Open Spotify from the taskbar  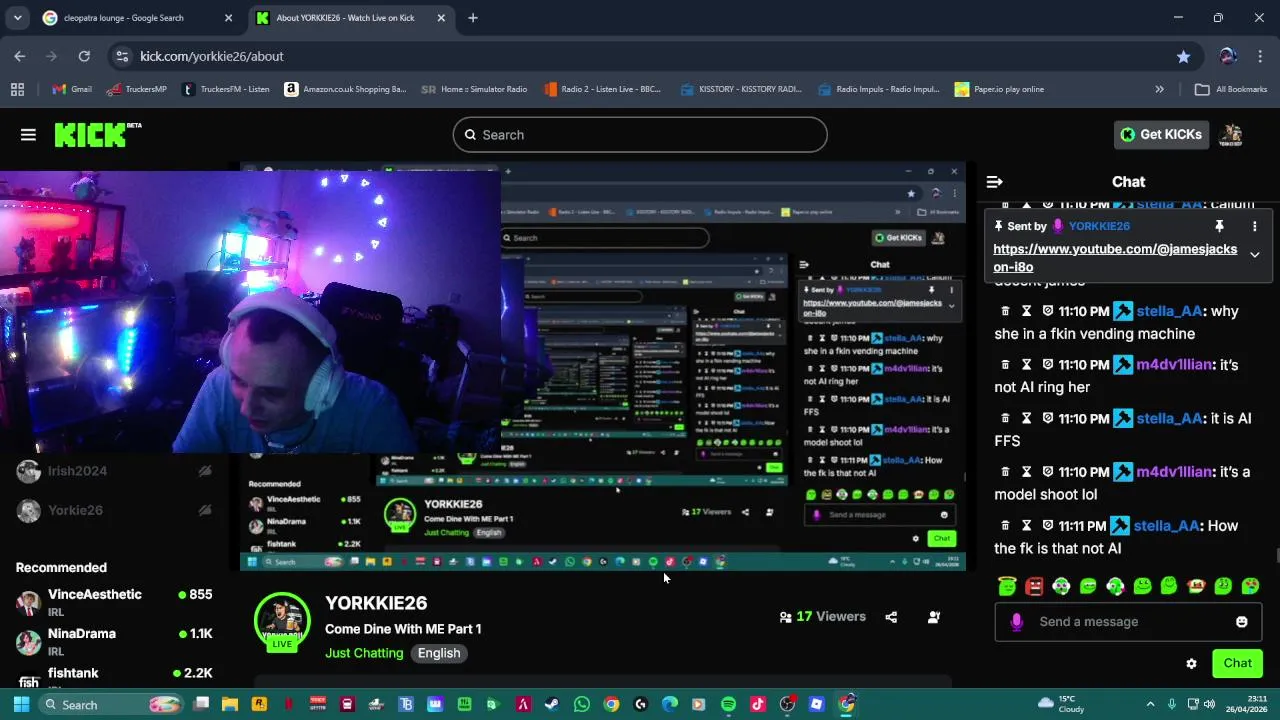point(728,705)
